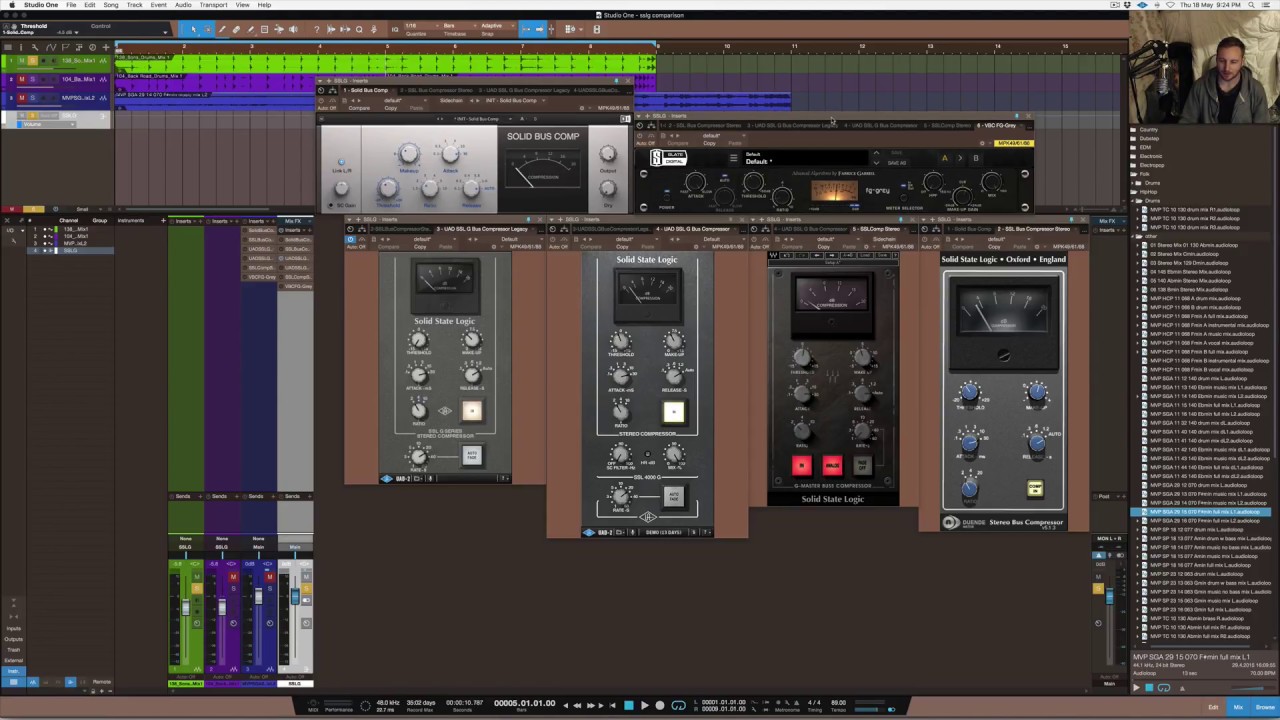Click the transport record button
Viewport: 1280px width, 720px height.
click(x=660, y=706)
